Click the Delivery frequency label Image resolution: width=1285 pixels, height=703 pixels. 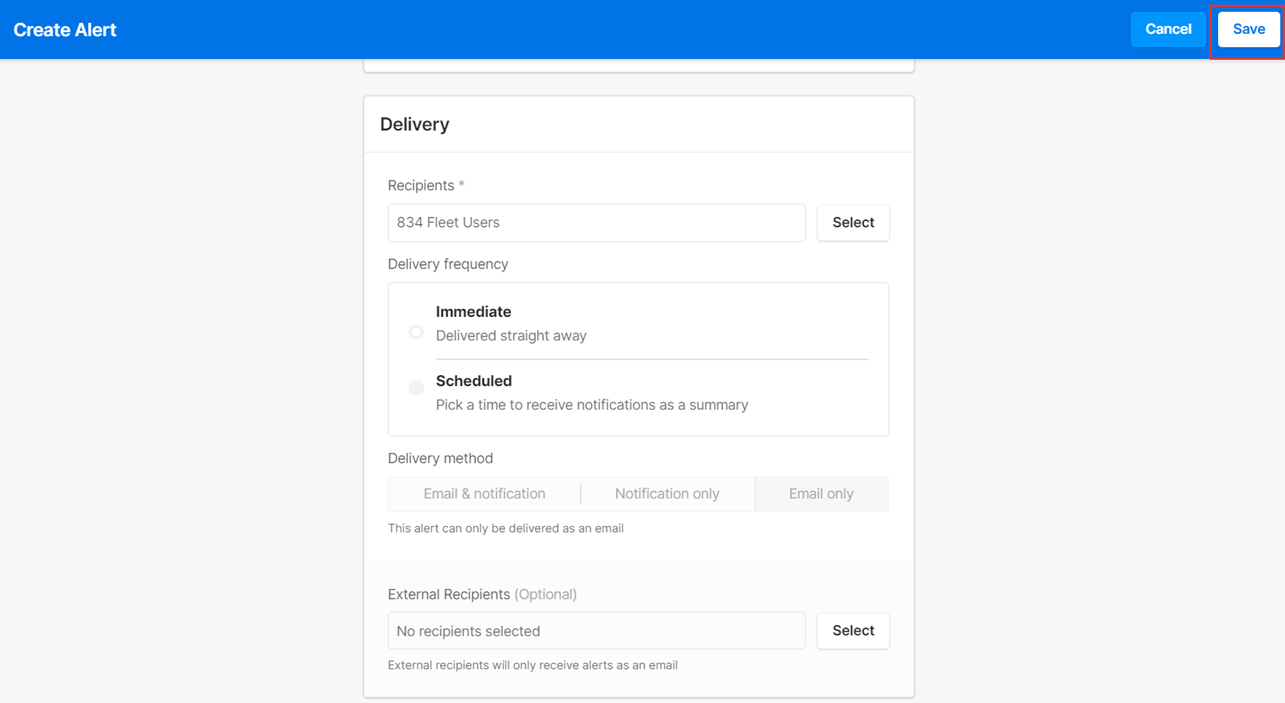pyautogui.click(x=448, y=264)
